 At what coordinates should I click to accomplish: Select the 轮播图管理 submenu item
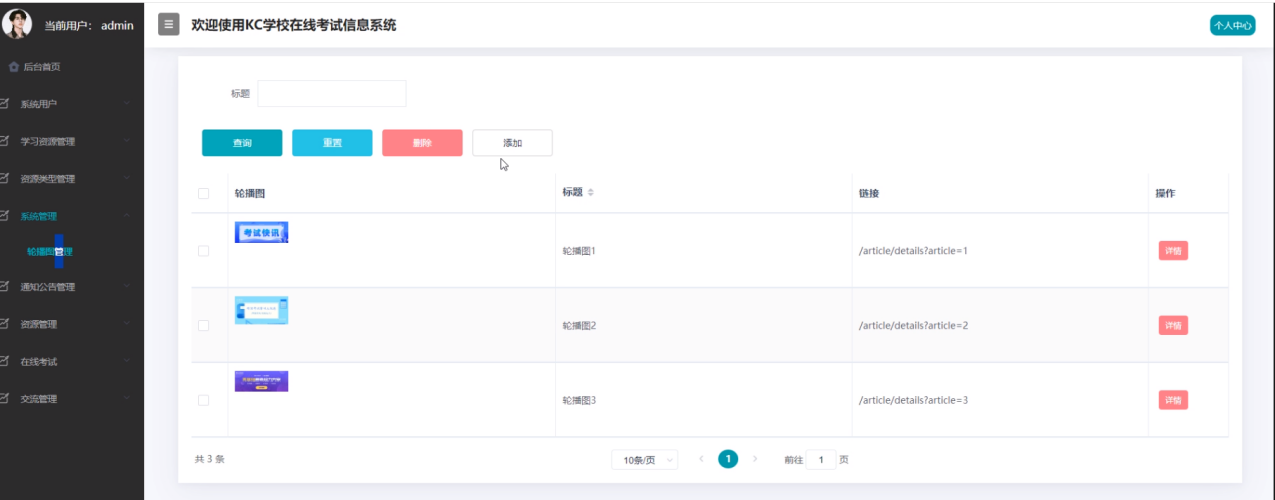50,252
